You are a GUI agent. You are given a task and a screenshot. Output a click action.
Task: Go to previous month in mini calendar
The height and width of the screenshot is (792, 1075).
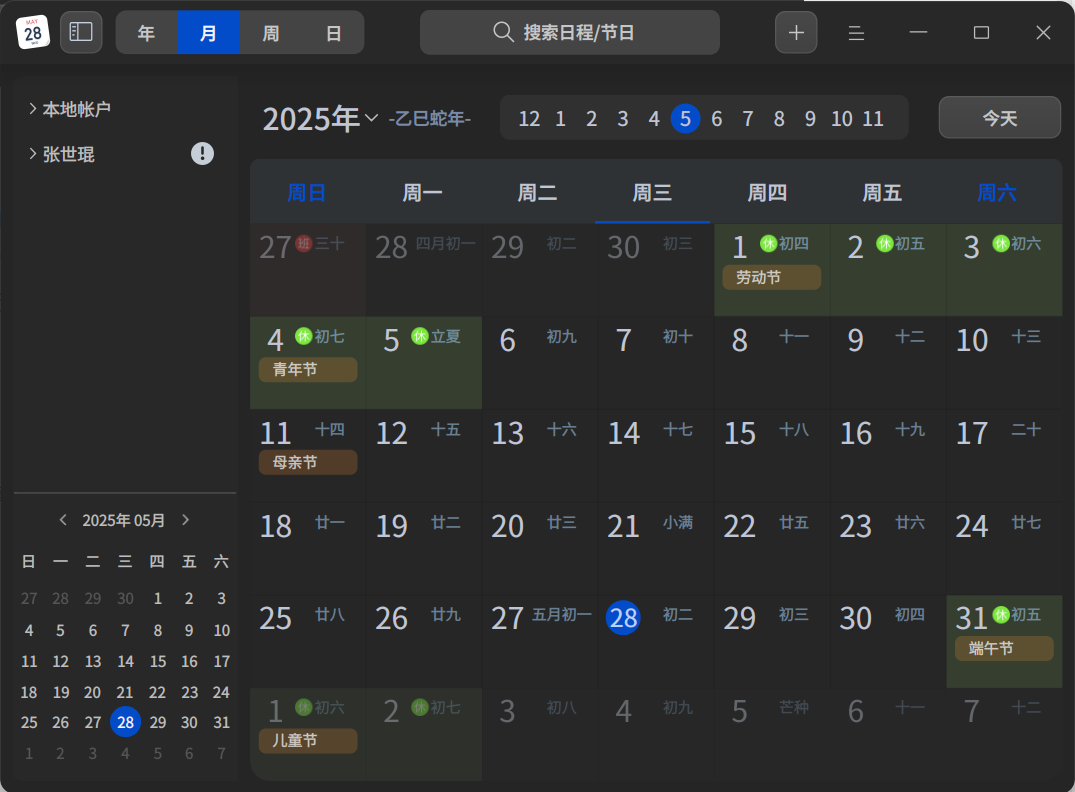coord(63,520)
